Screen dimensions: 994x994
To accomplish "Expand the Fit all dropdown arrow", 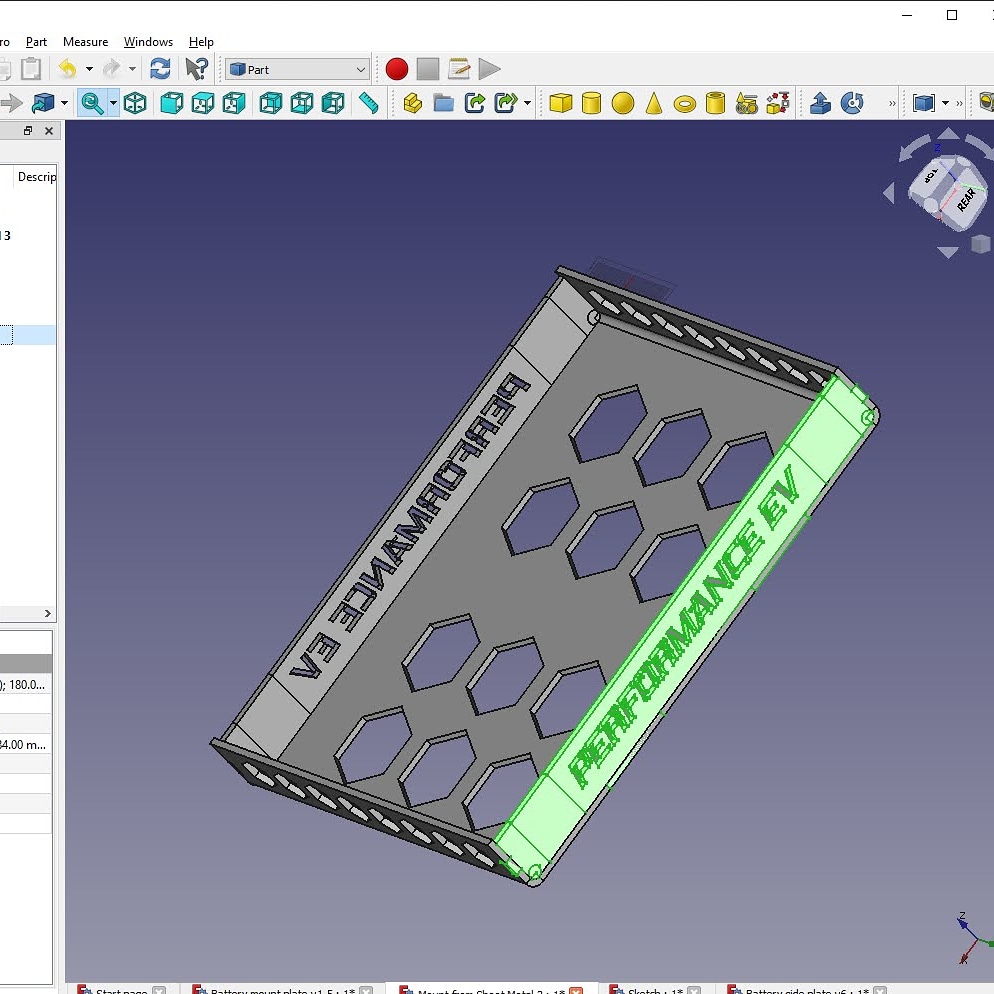I will tap(113, 103).
